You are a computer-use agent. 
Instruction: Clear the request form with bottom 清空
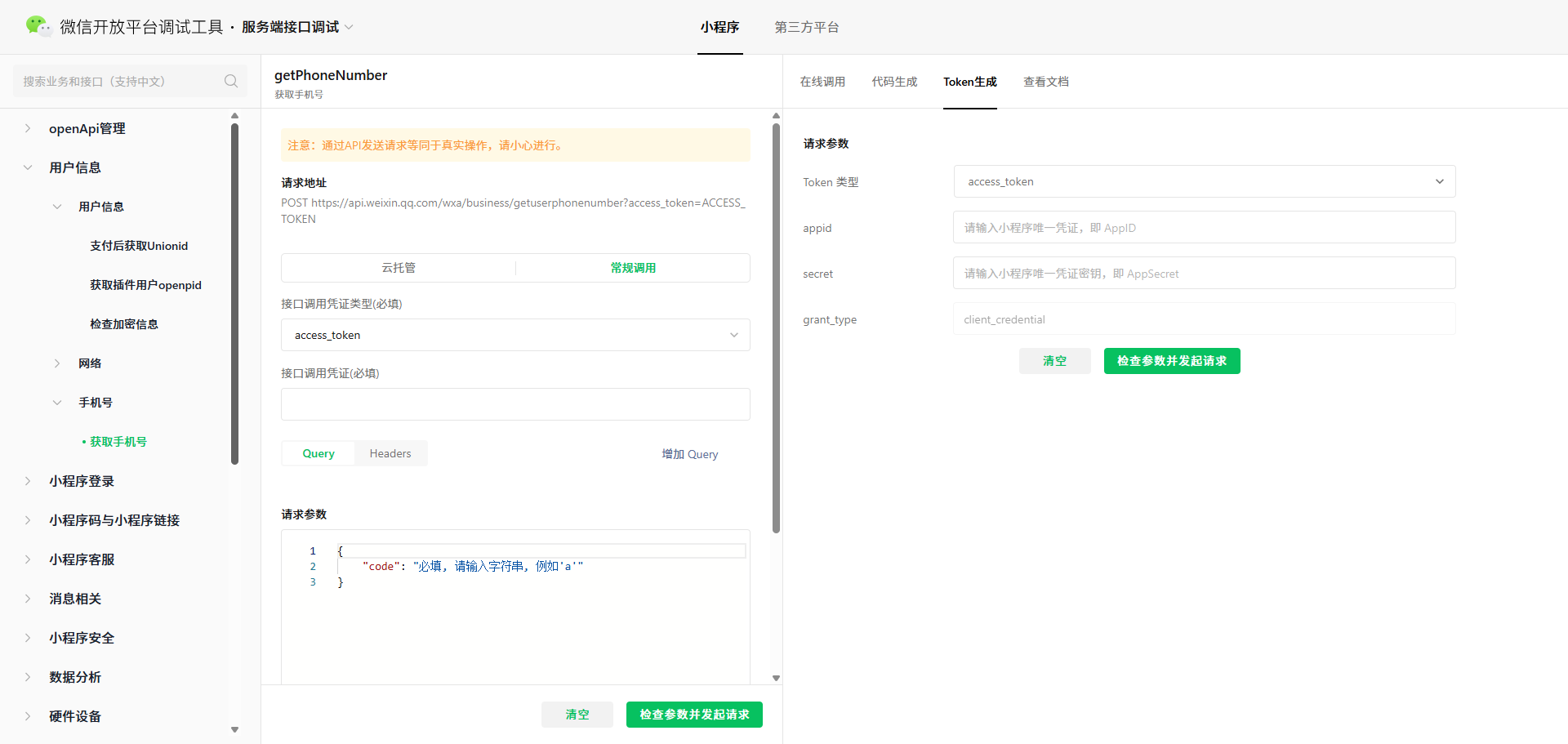tap(577, 715)
